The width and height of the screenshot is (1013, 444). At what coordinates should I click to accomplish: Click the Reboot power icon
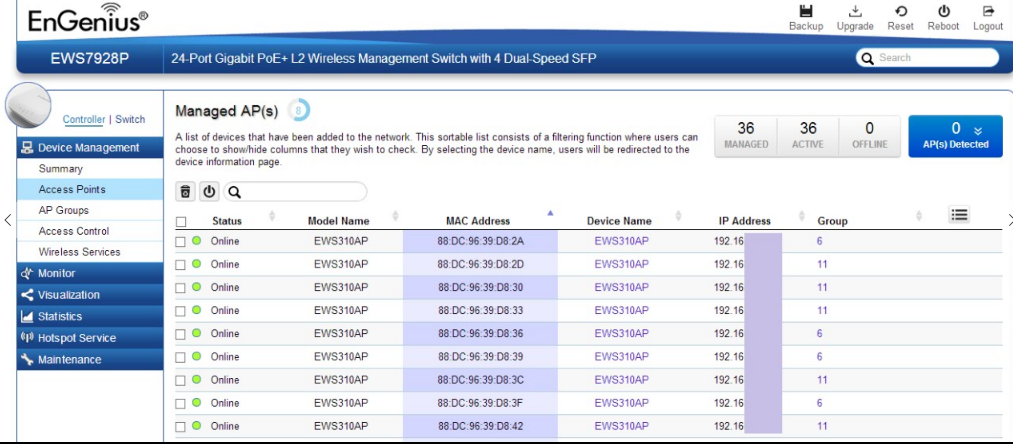(x=943, y=11)
